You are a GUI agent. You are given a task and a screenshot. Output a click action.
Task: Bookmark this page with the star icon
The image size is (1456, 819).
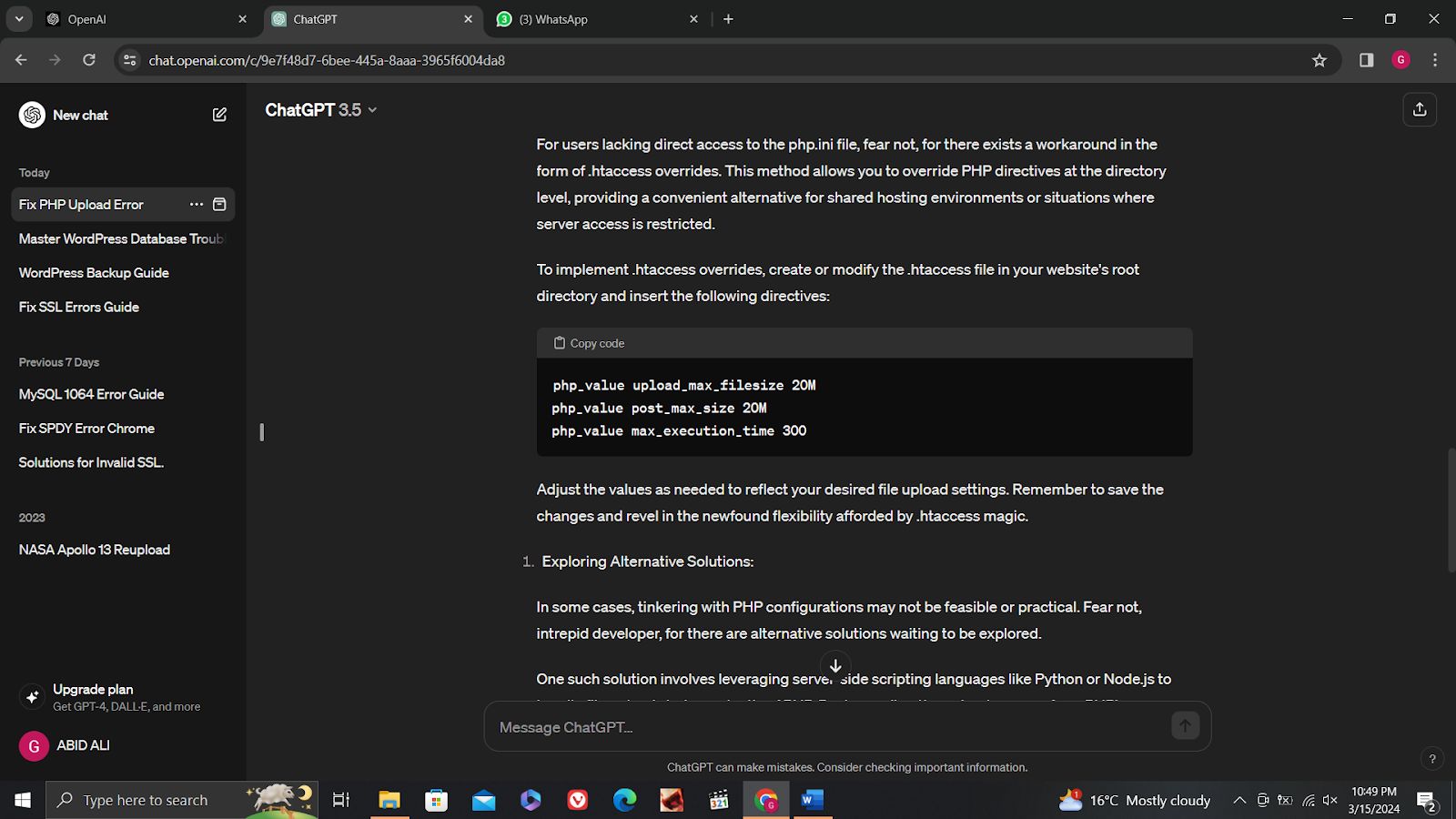click(x=1319, y=60)
